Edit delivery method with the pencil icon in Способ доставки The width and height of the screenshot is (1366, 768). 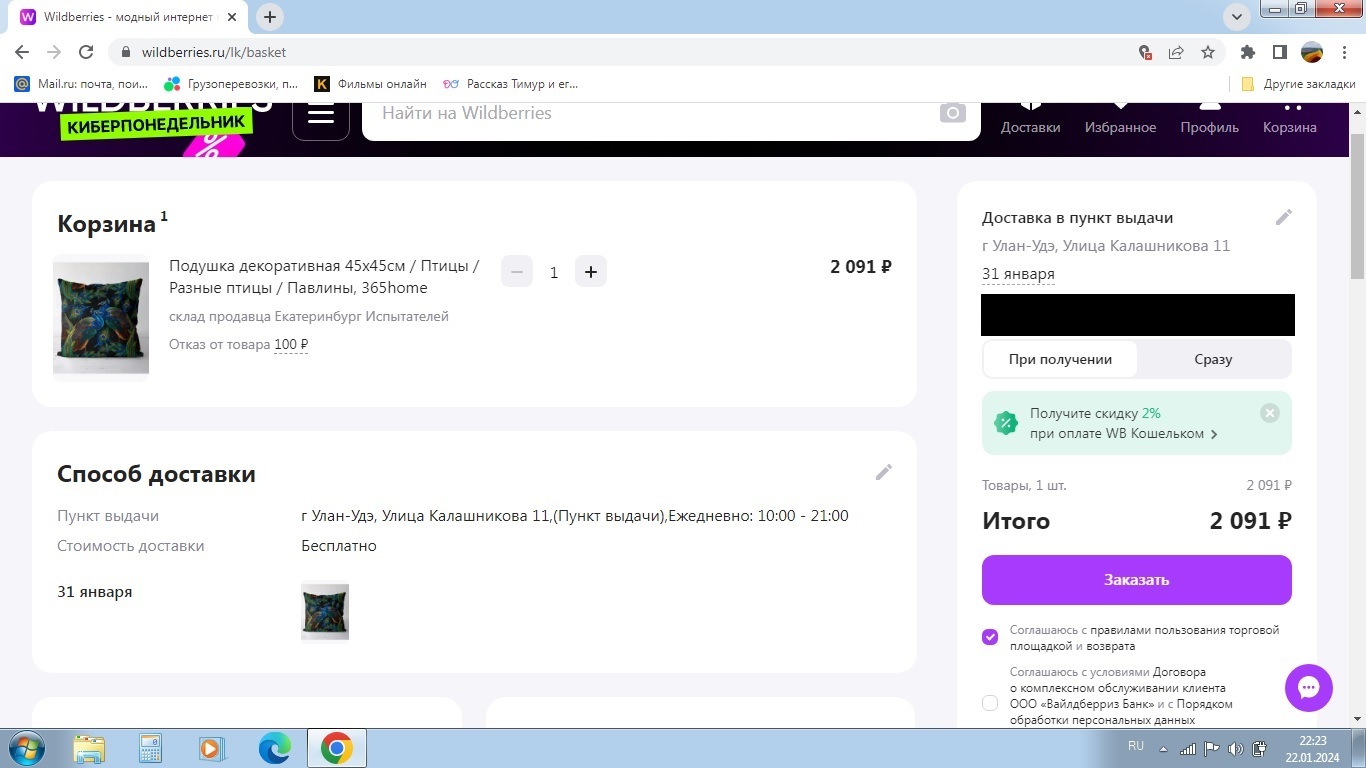(x=884, y=472)
